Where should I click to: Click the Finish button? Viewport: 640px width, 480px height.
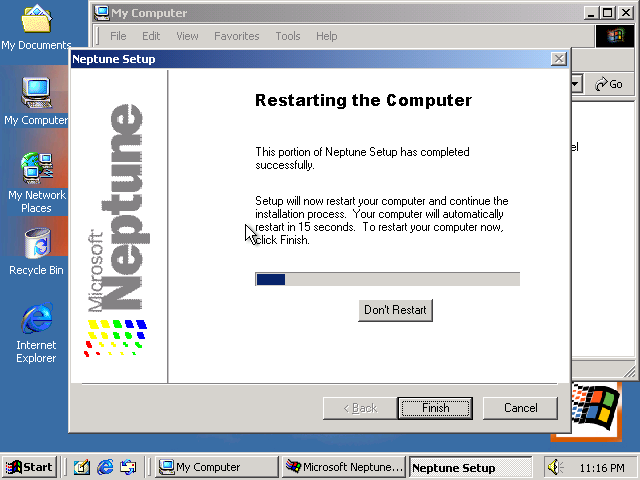[435, 408]
